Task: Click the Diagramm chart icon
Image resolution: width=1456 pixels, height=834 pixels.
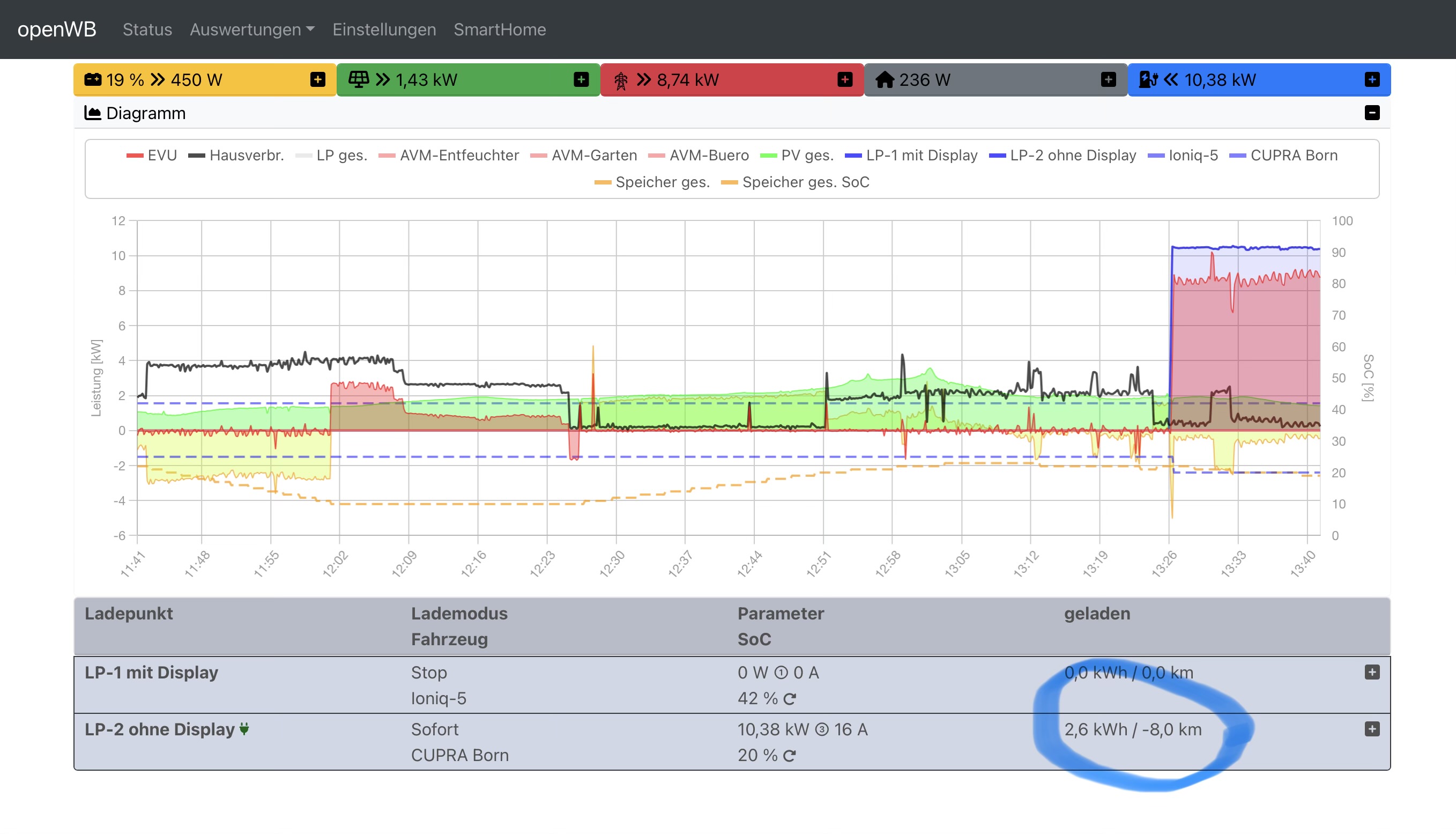Action: tap(93, 113)
